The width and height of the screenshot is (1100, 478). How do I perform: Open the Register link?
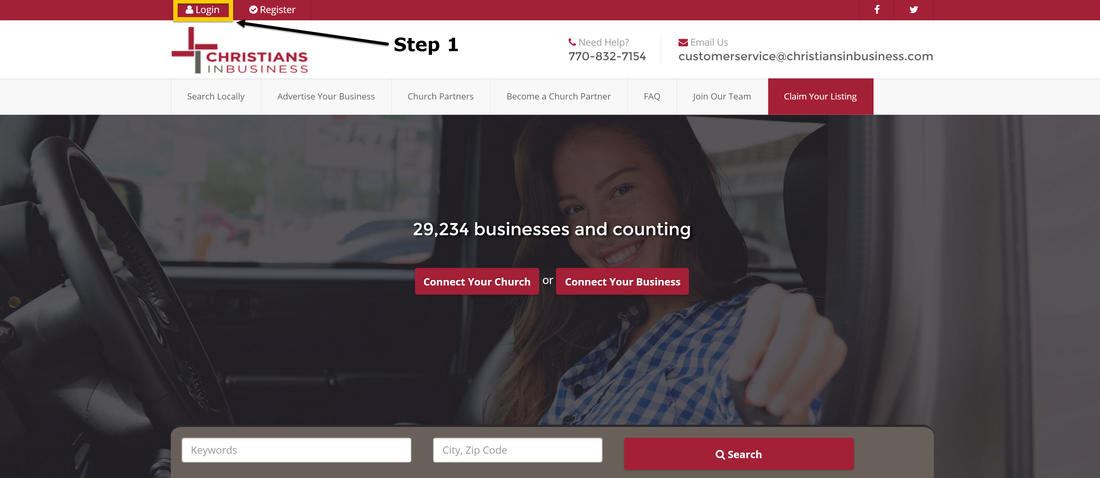[272, 10]
